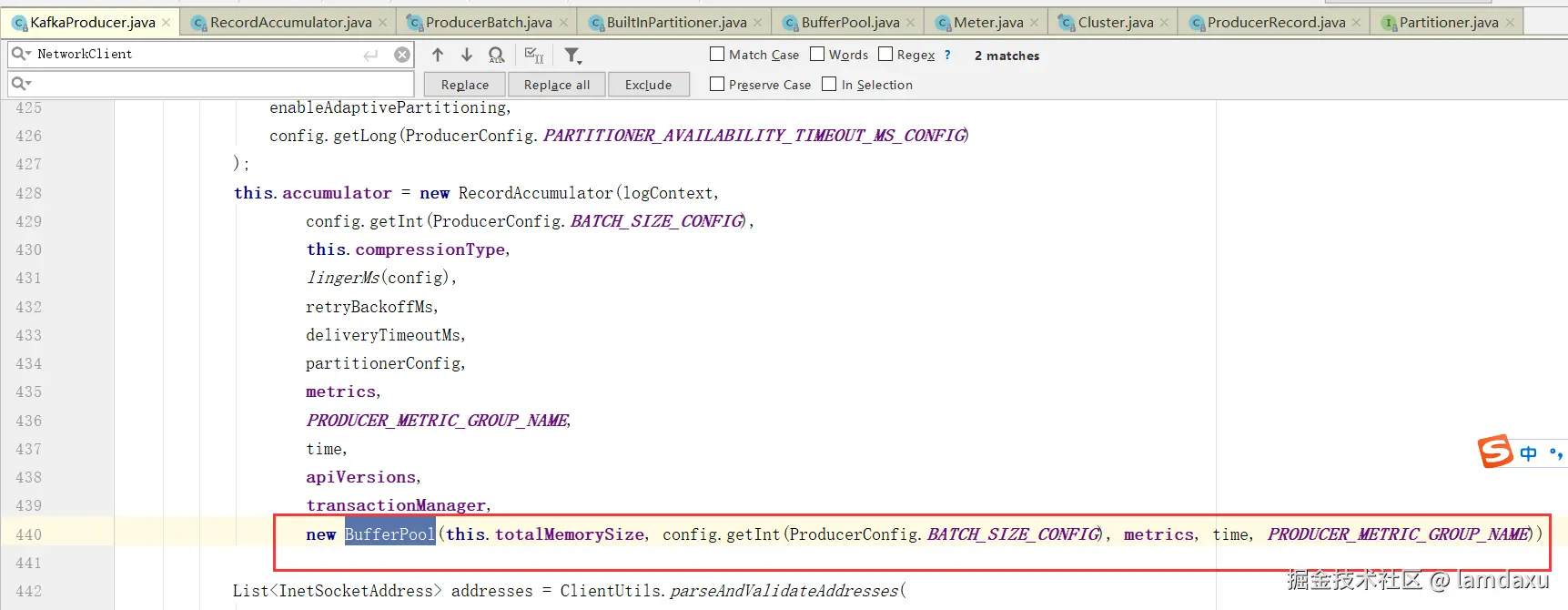Image resolution: width=1568 pixels, height=610 pixels.
Task: Enable Words checkbox
Action: (x=817, y=55)
